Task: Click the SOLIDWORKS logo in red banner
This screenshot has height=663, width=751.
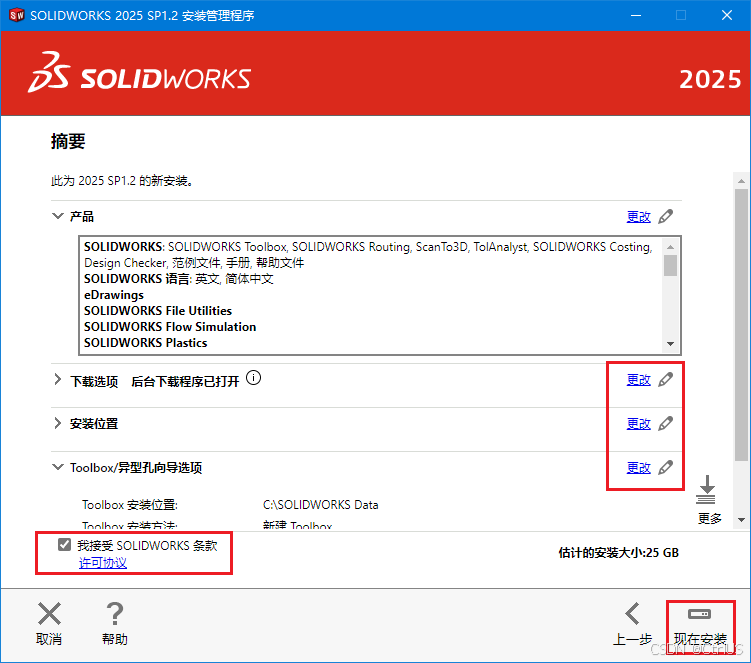Action: coord(139,73)
